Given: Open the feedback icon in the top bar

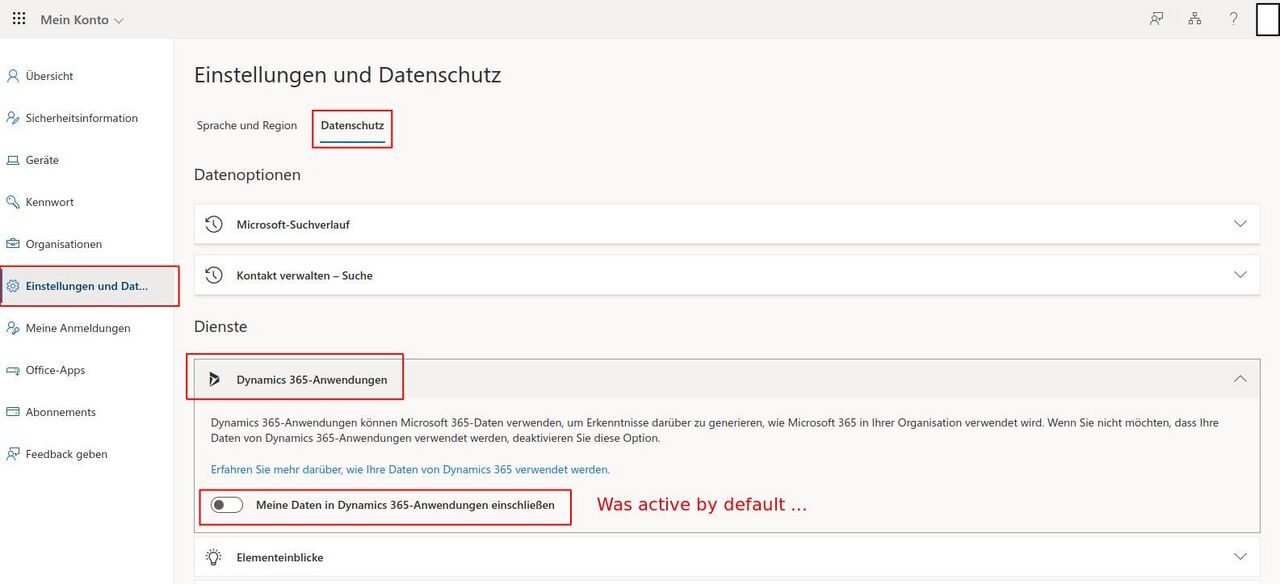Looking at the screenshot, I should [1156, 18].
